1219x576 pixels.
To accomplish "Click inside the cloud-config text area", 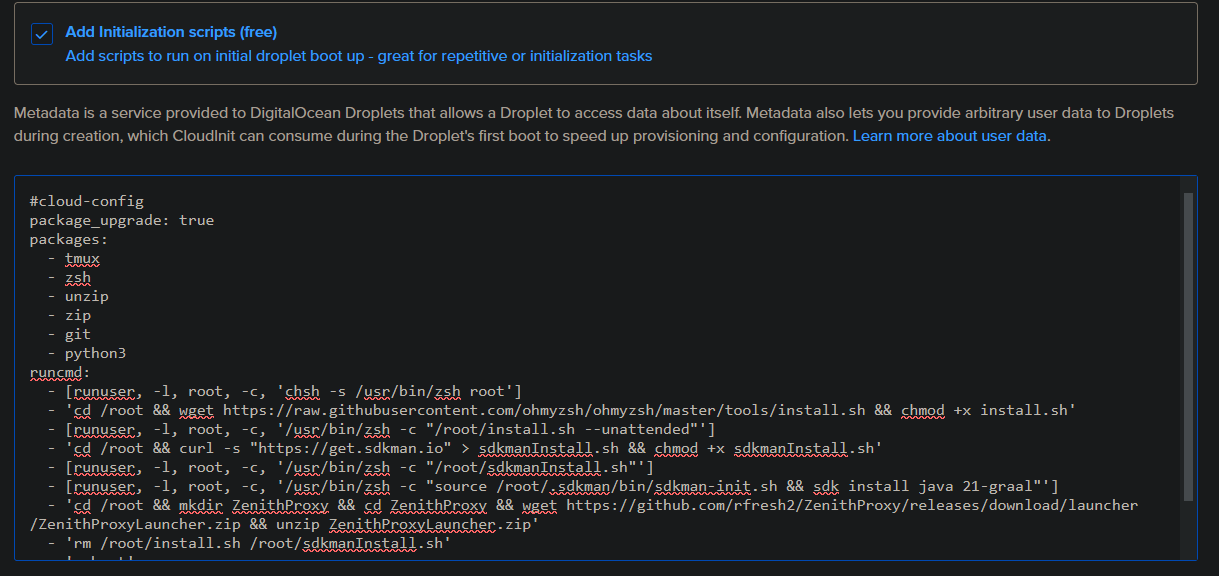I will pyautogui.click(x=600, y=300).
